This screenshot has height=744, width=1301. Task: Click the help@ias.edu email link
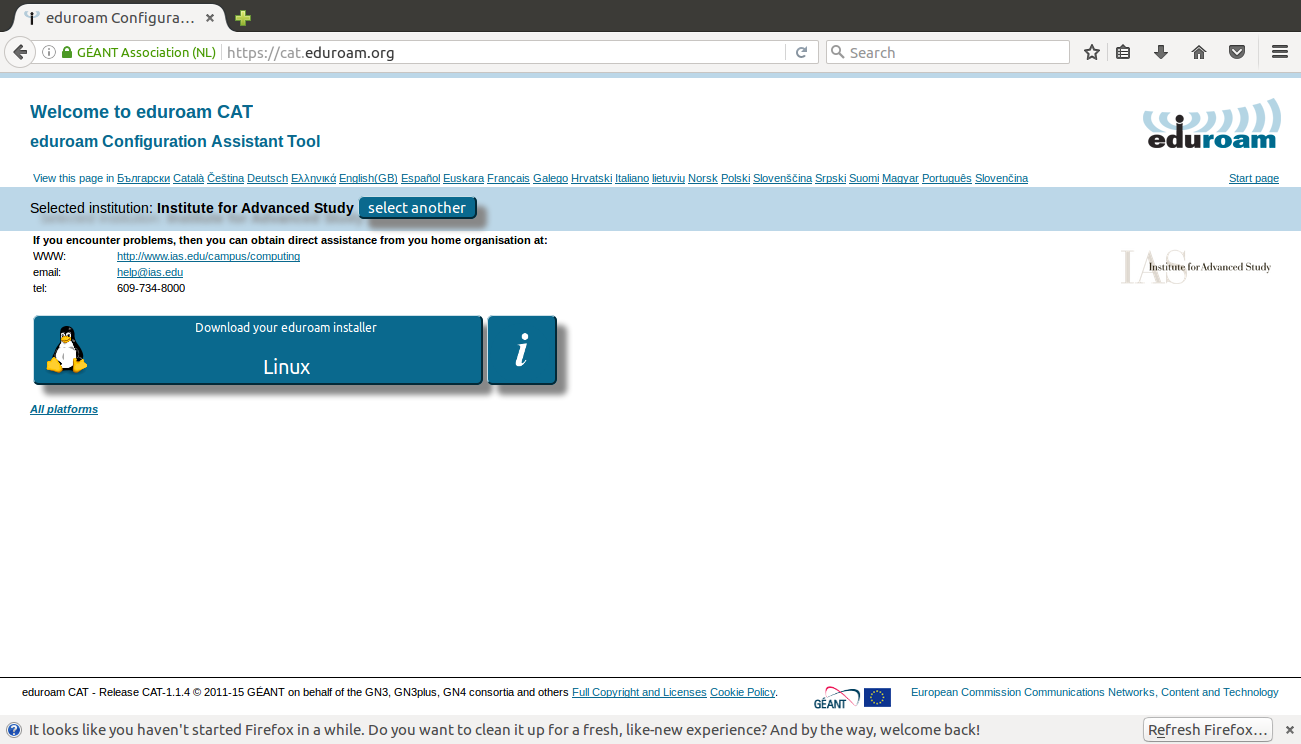(150, 272)
